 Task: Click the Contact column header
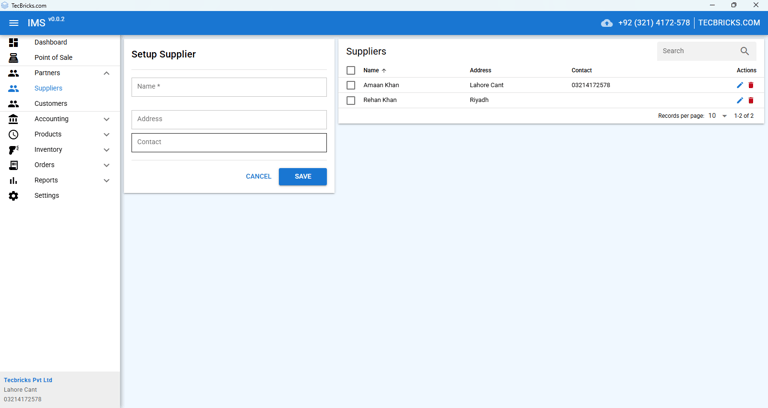tap(581, 71)
